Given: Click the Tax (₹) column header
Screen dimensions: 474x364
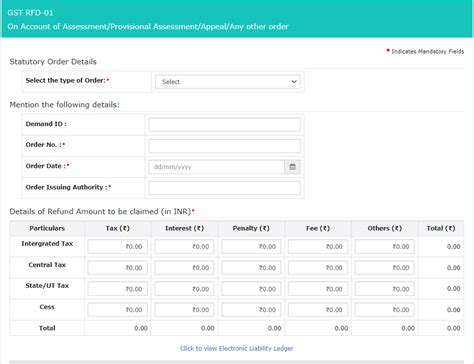Looking at the screenshot, I should (118, 228).
